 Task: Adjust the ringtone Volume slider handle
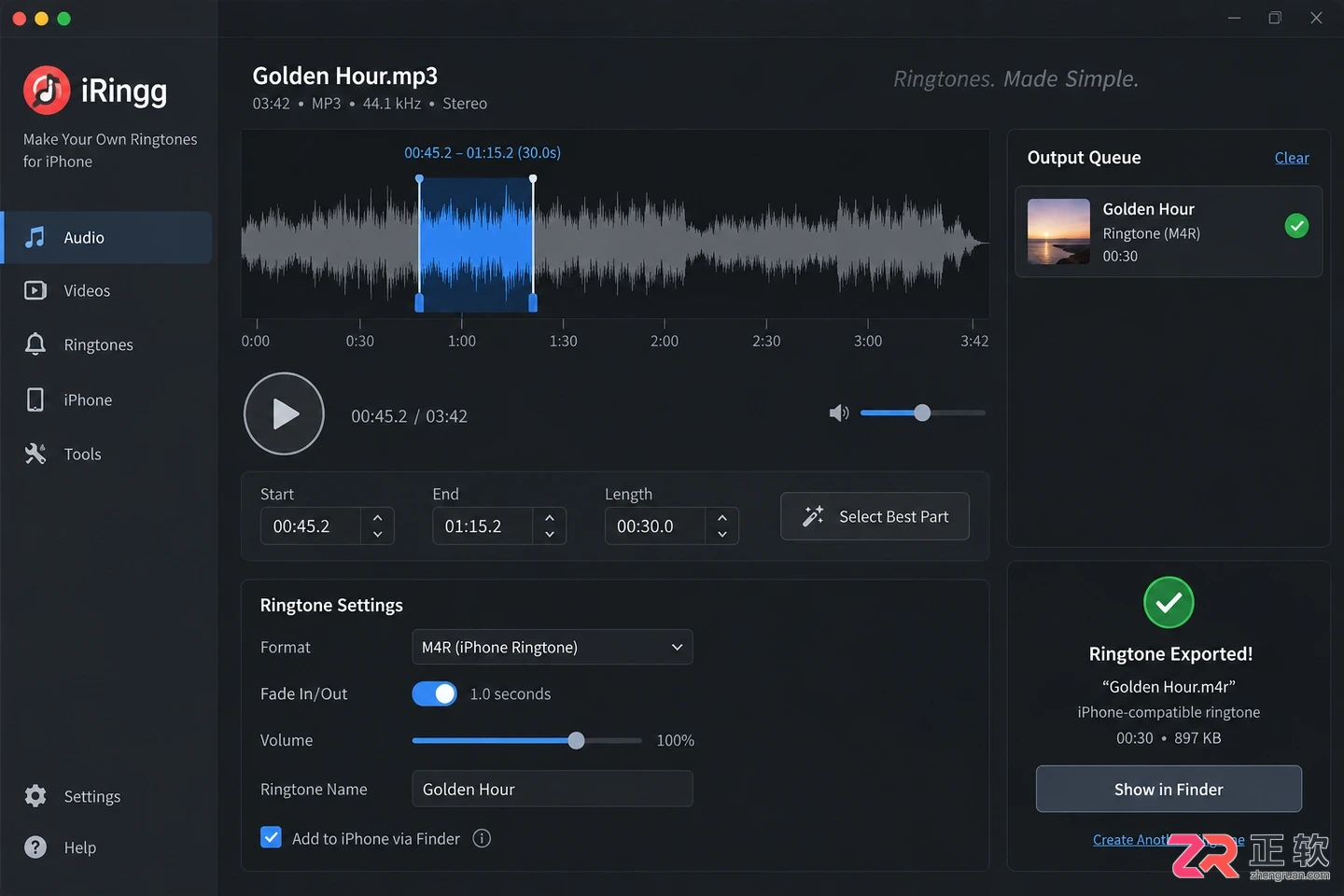tap(576, 740)
